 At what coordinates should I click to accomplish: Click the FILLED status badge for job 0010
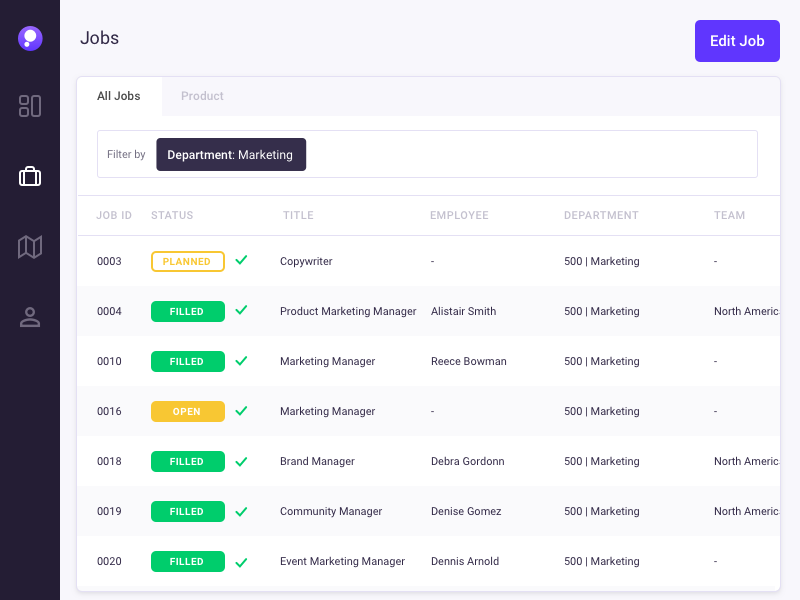tap(188, 361)
